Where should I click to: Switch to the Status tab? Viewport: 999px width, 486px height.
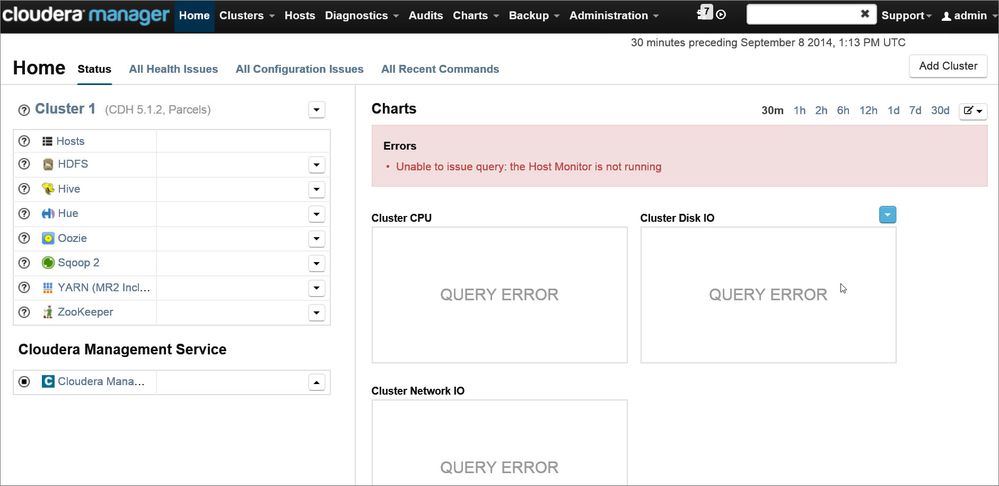click(94, 69)
